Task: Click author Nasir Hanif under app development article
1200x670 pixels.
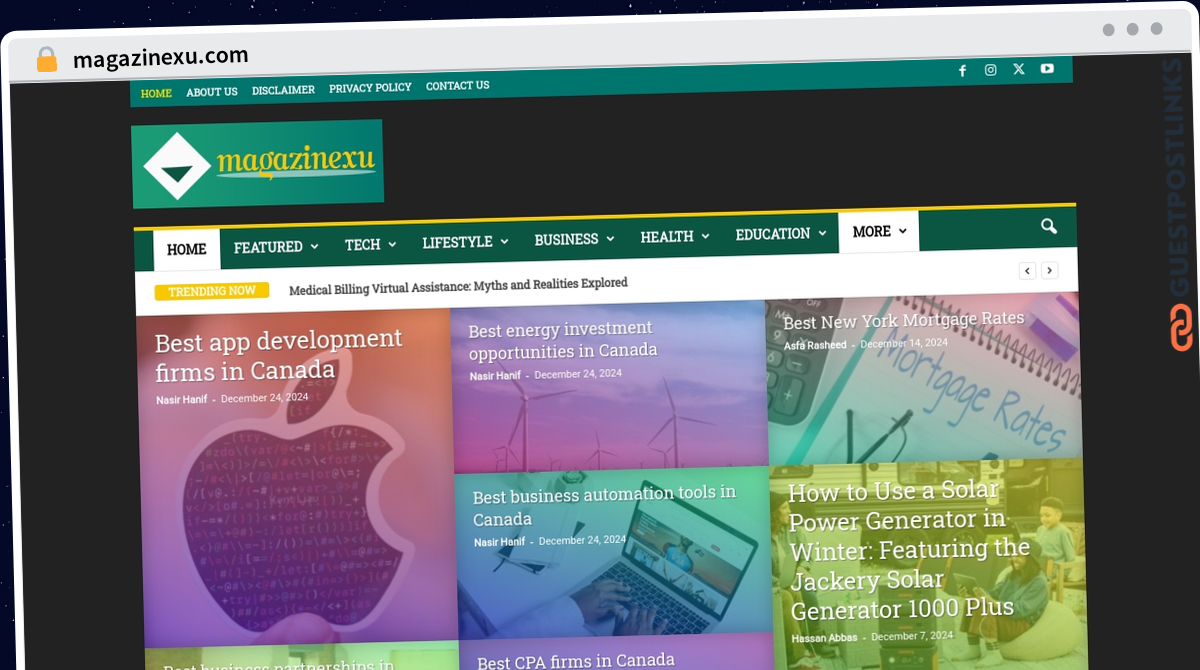Action: [182, 400]
